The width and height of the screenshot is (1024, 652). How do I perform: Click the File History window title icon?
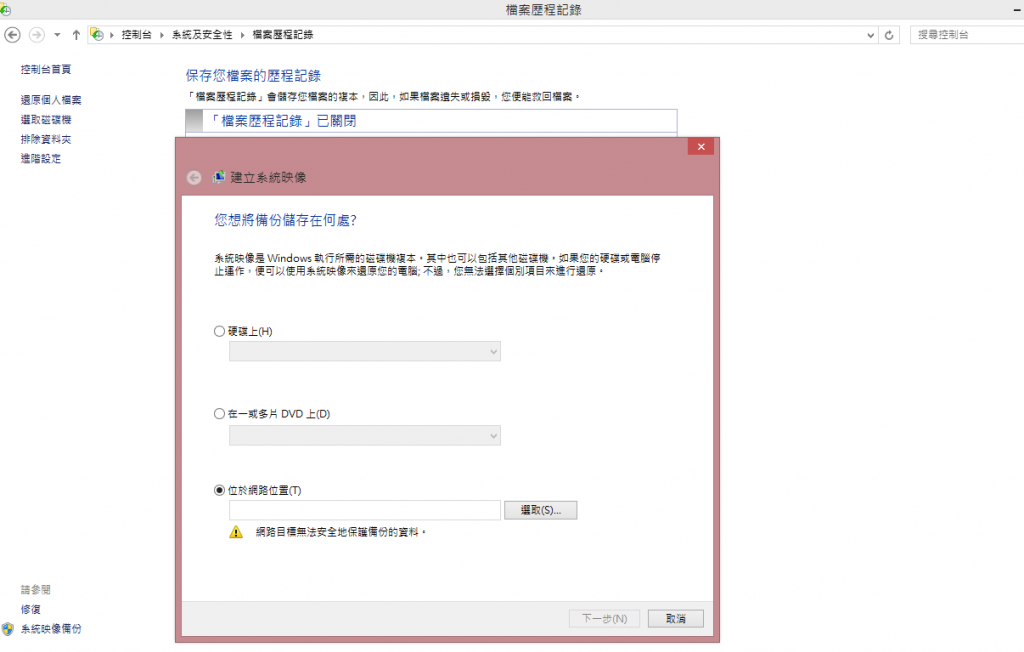(x=5, y=9)
